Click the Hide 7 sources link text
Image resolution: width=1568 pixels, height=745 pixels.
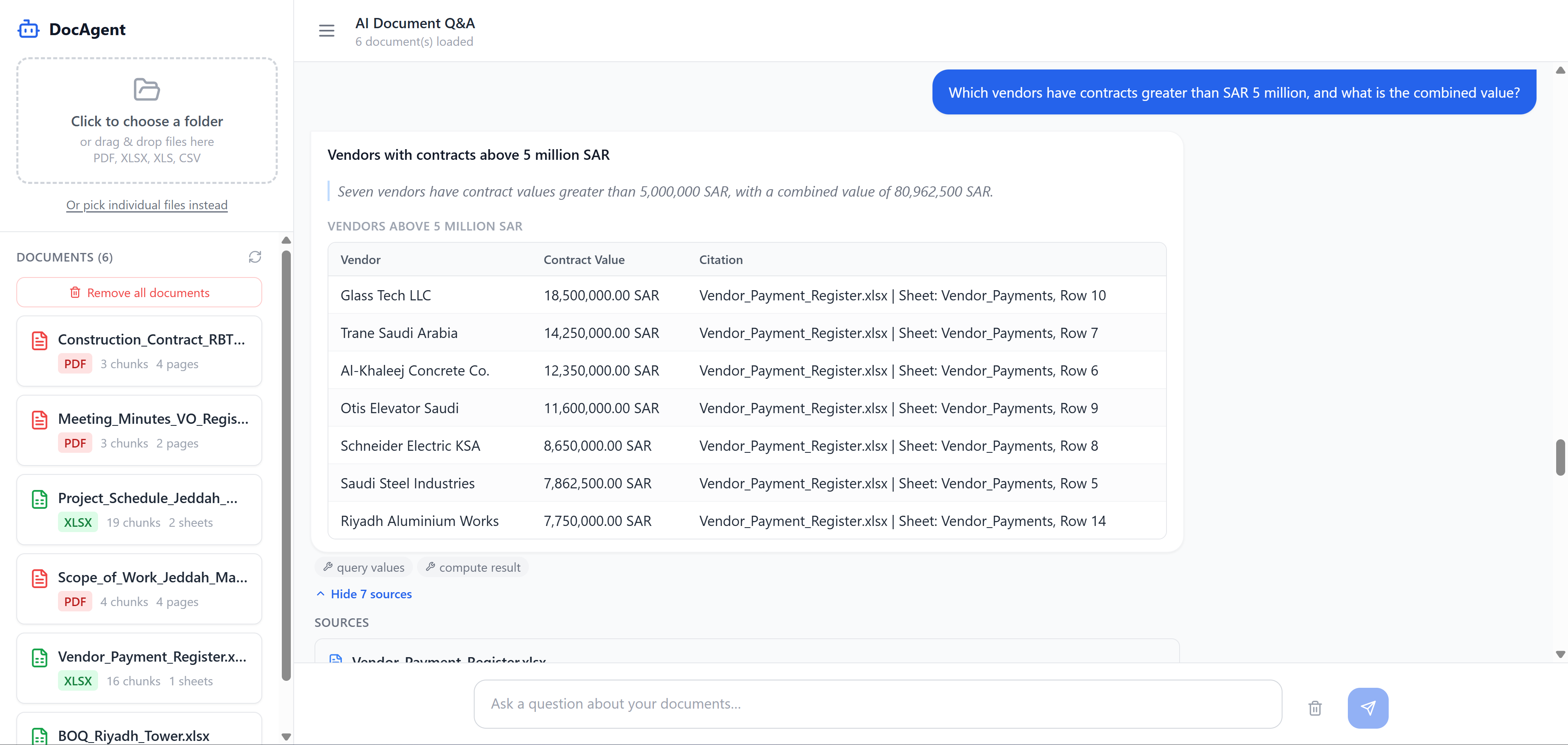pyautogui.click(x=371, y=594)
